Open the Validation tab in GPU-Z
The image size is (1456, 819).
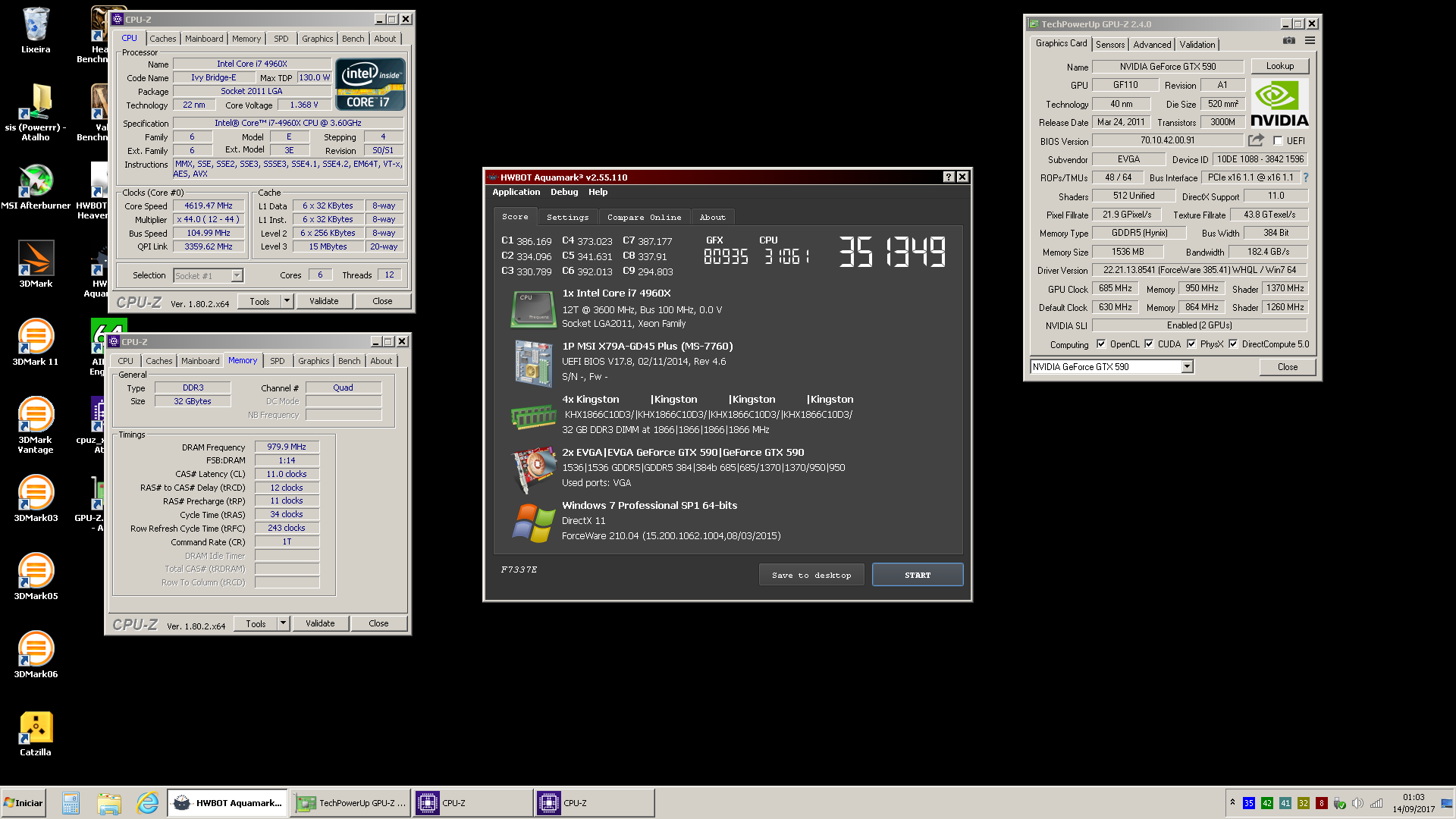tap(1197, 45)
